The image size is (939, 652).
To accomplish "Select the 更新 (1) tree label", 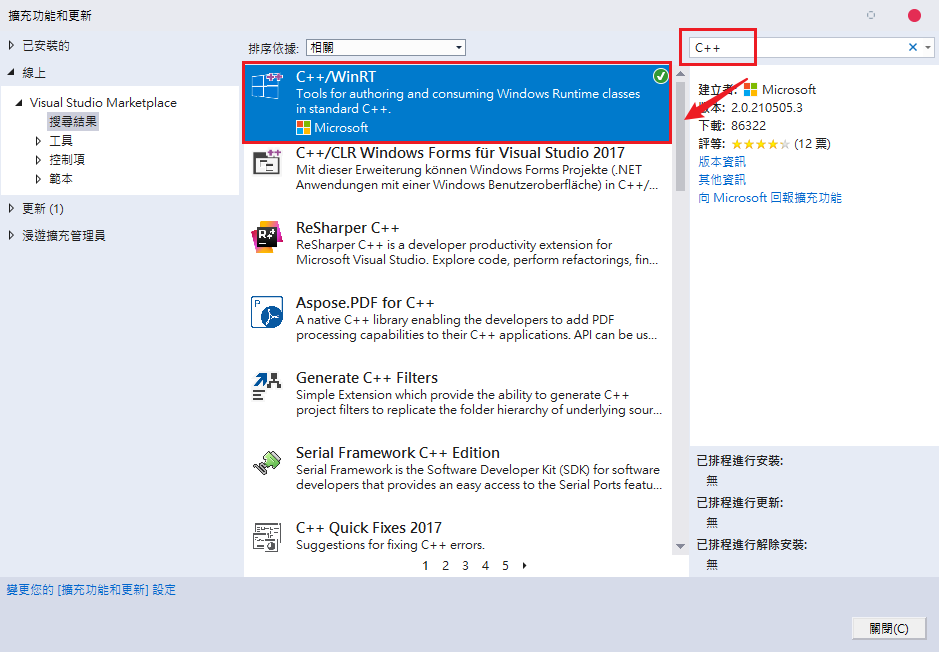I will (43, 208).
